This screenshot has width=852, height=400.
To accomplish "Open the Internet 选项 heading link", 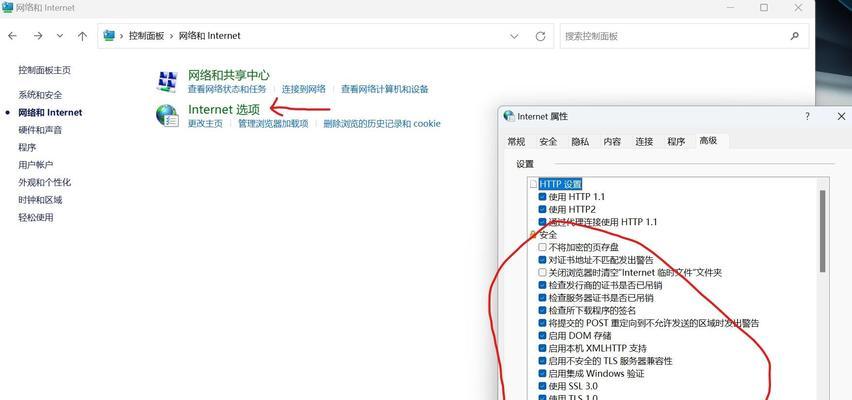I will pos(224,109).
